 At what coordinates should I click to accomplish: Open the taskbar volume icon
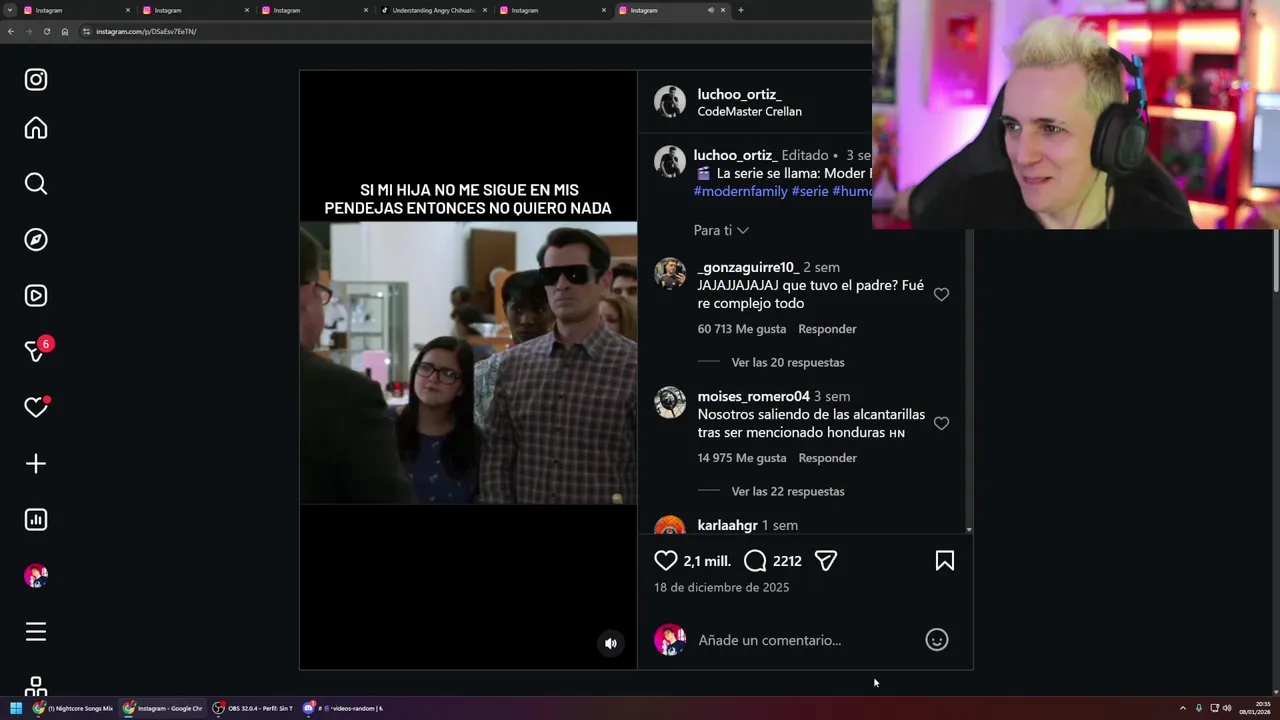(x=1227, y=708)
